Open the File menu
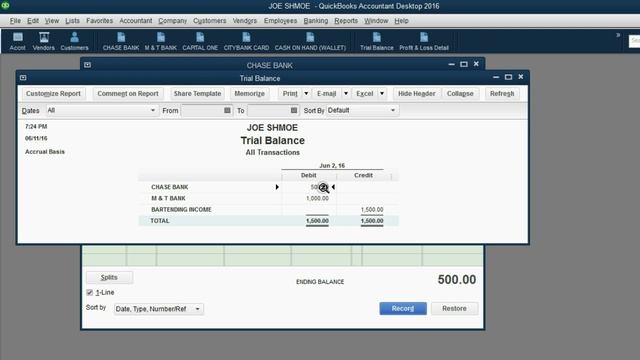 [x=15, y=21]
